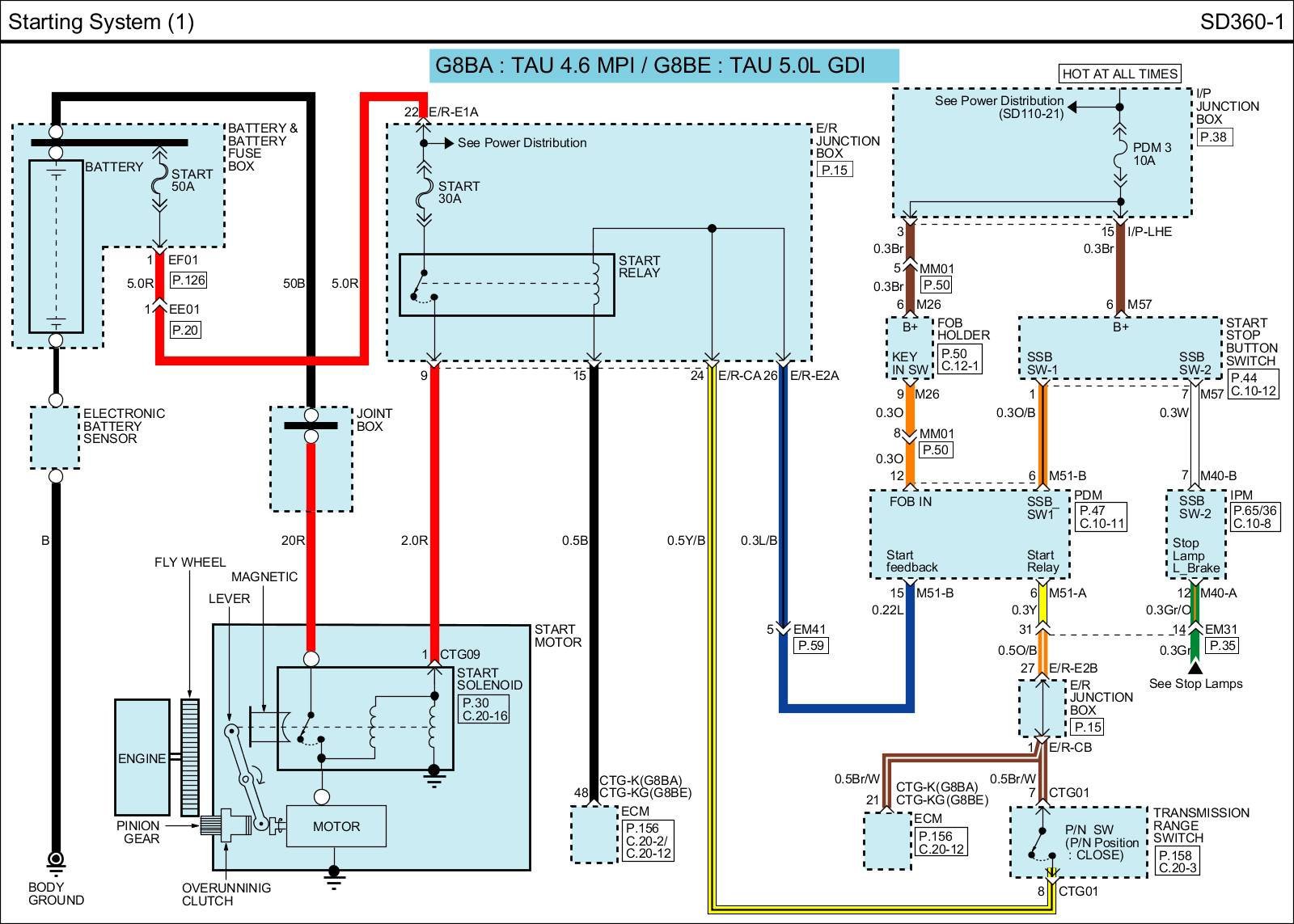Click the See Power Distribution (SD110-21) reference
The width and height of the screenshot is (1294, 924).
coord(998,107)
